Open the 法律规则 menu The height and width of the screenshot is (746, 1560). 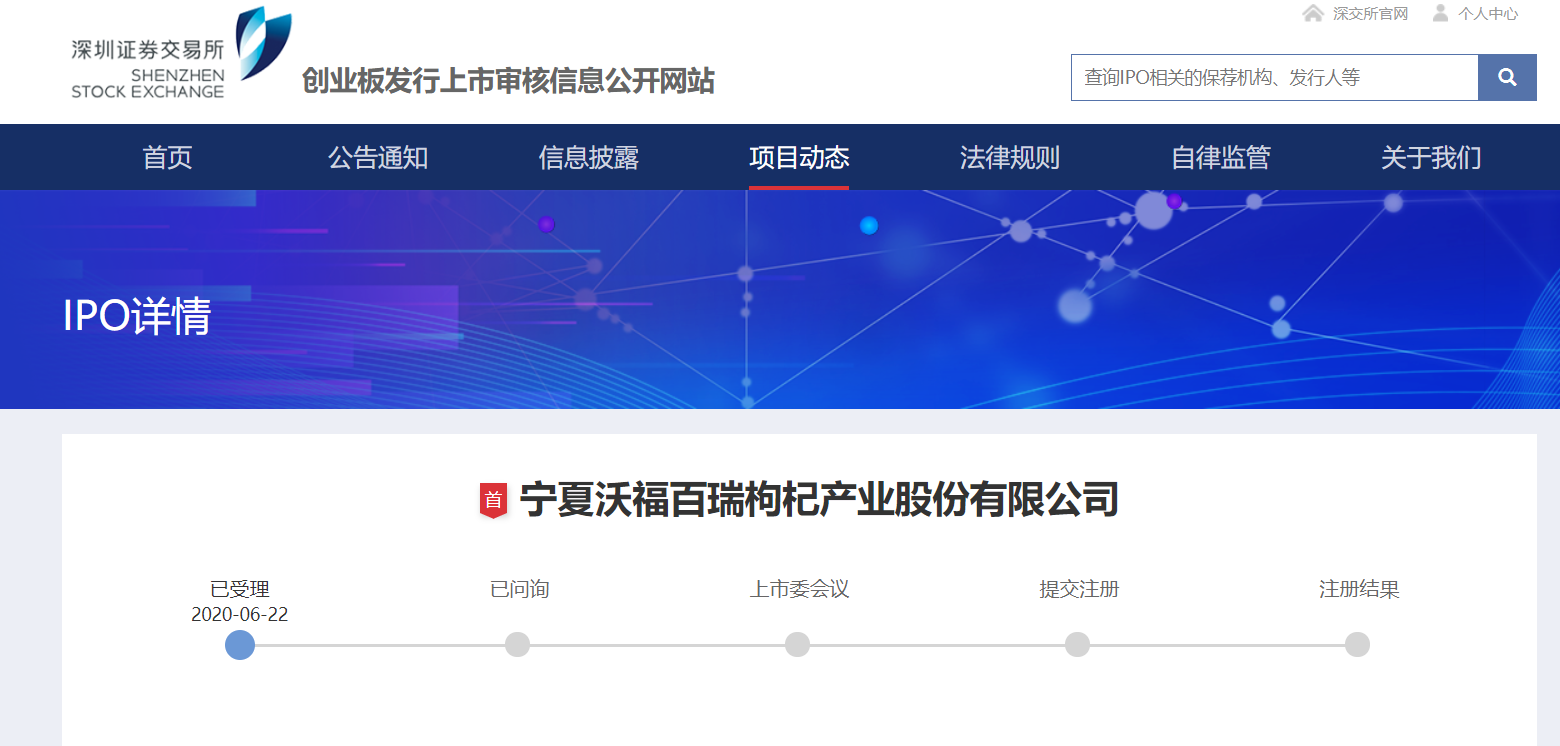1010,157
